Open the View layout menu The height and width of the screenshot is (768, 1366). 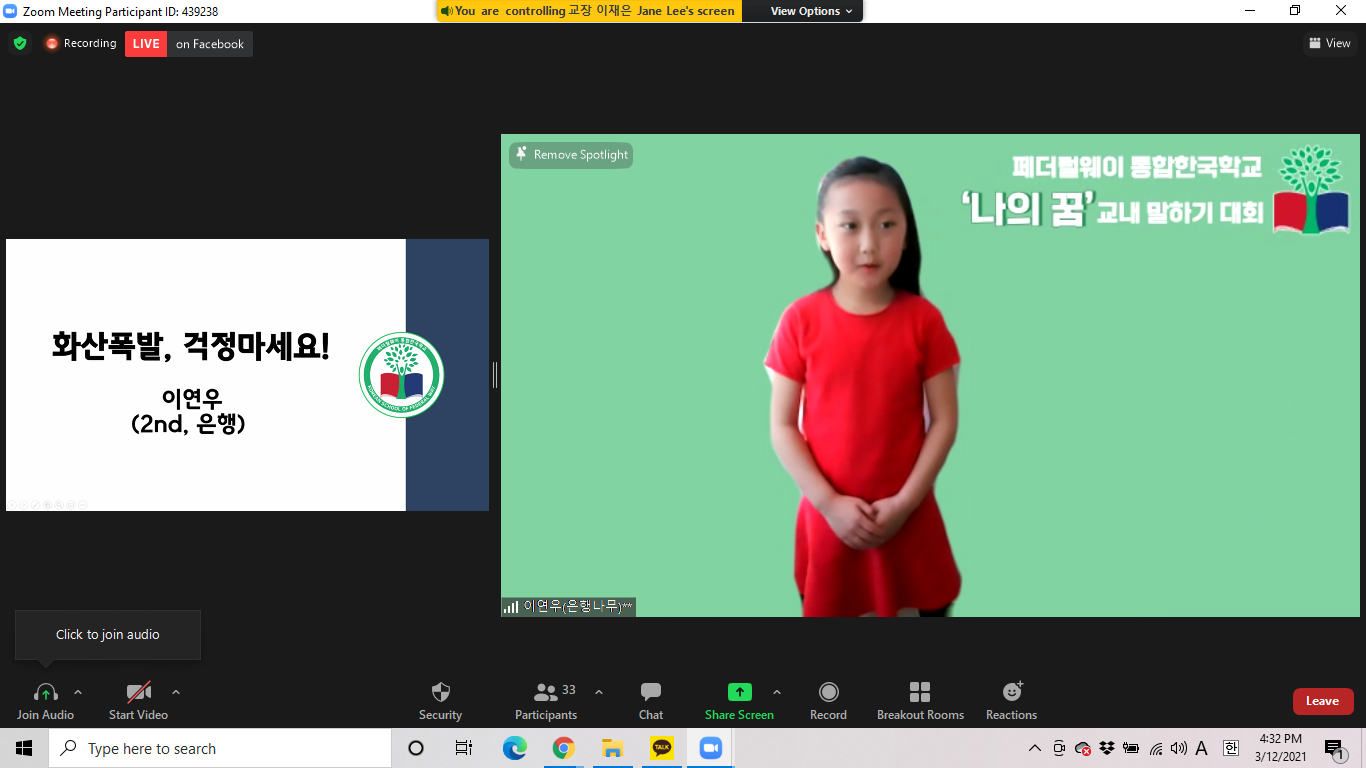point(1329,43)
